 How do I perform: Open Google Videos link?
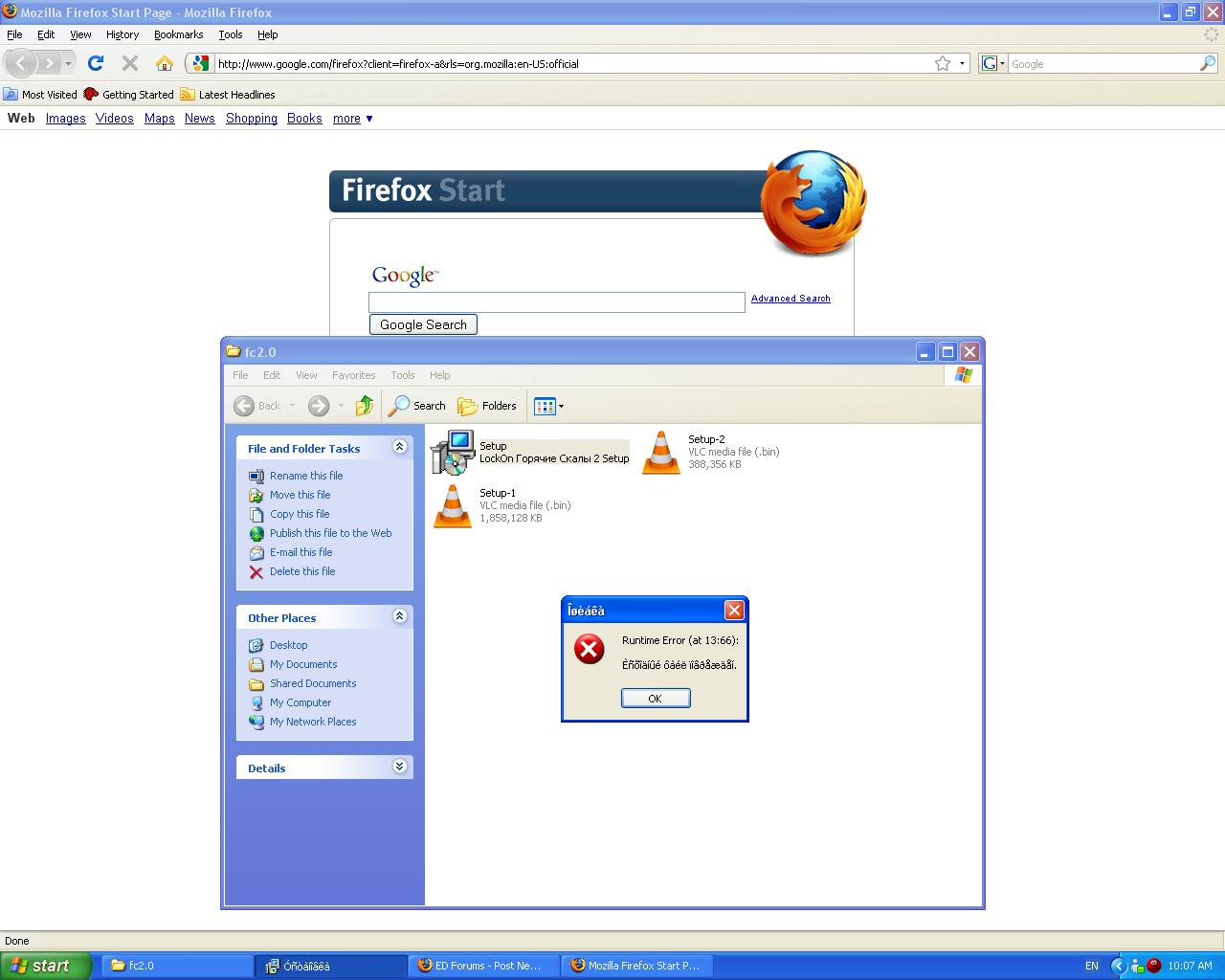tap(115, 119)
